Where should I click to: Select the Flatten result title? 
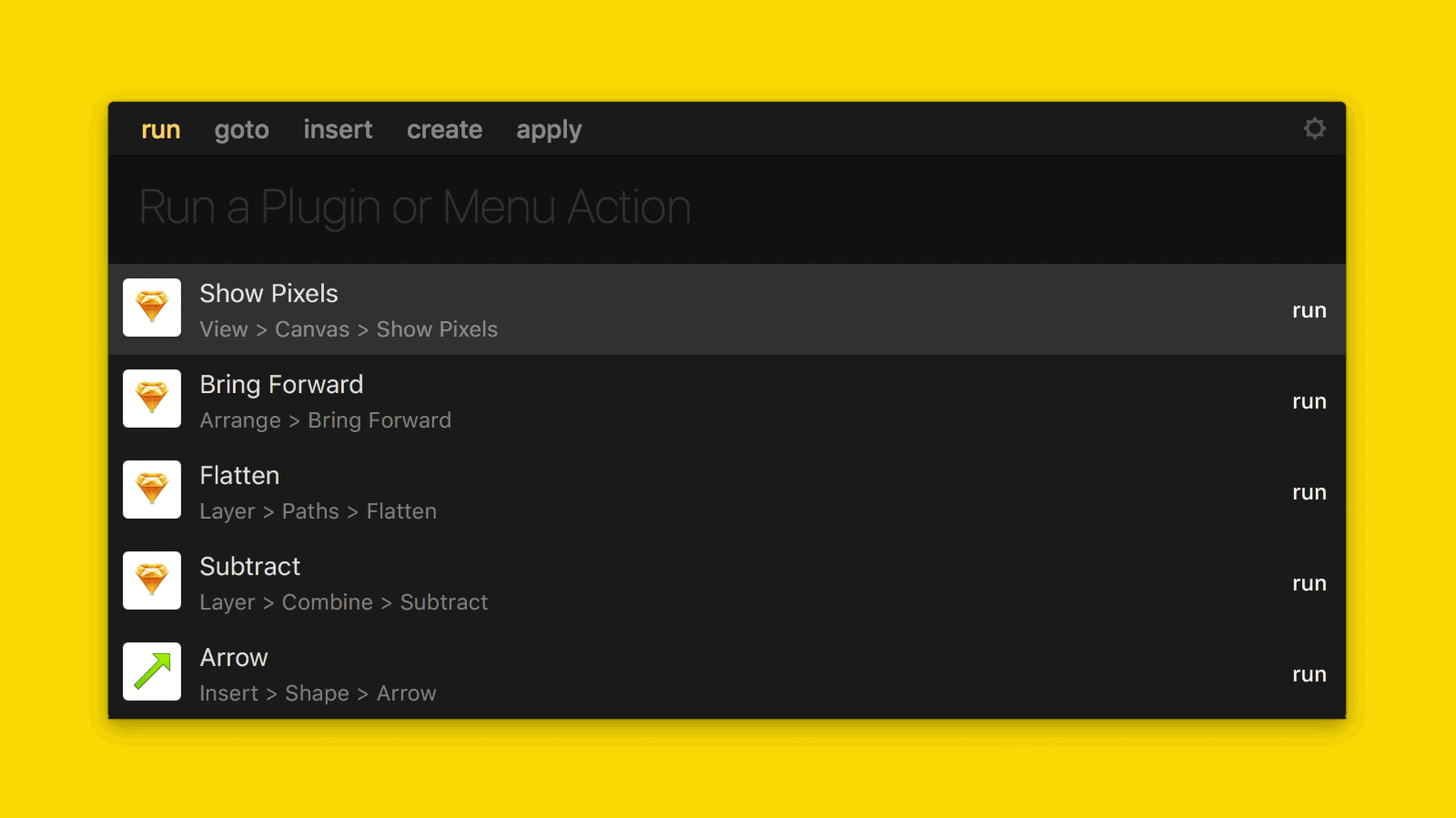(239, 475)
